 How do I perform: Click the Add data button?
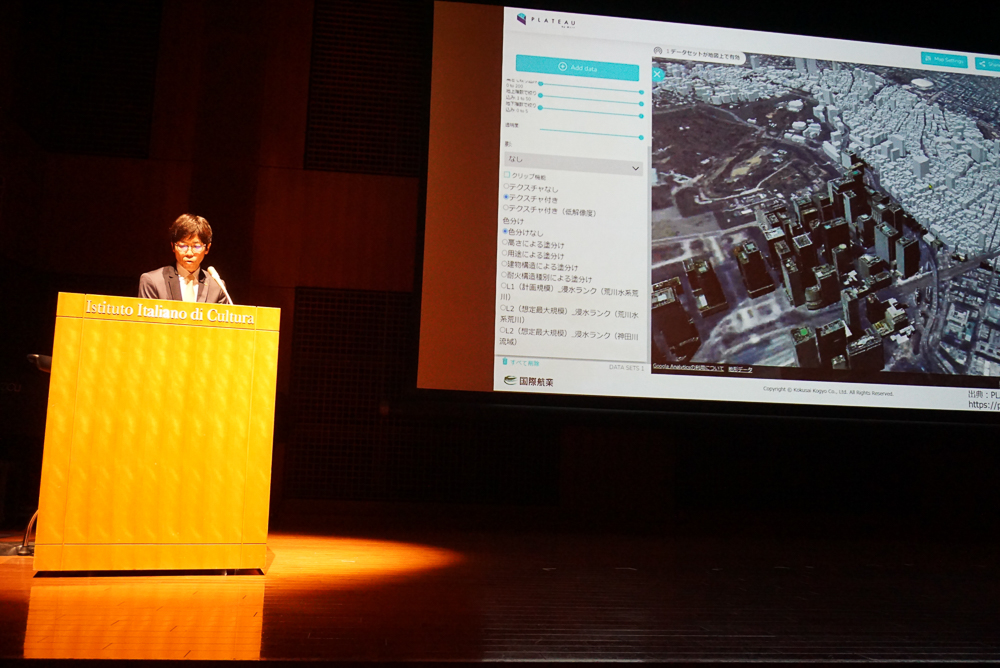pos(577,68)
